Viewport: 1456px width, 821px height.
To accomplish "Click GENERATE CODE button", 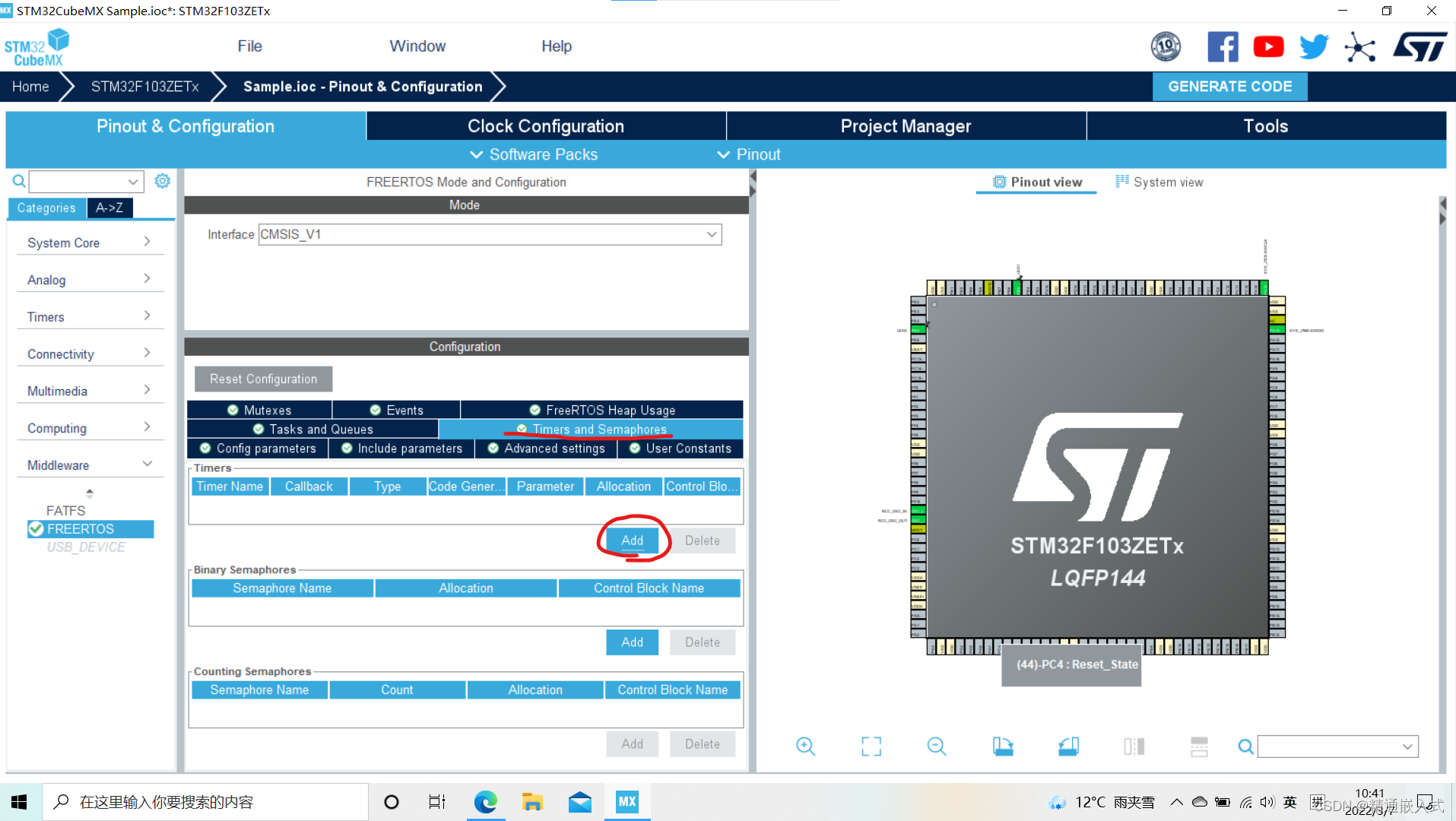I will click(x=1229, y=87).
